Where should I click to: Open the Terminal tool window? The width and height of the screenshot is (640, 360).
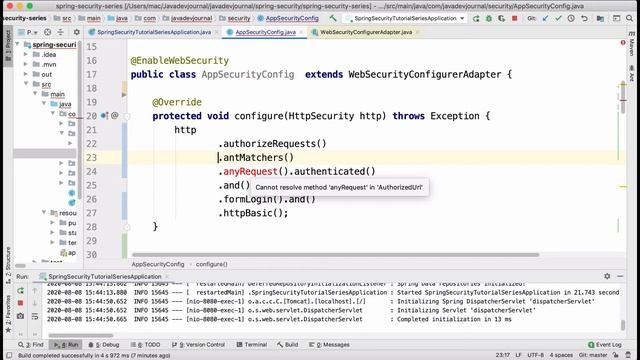[251, 344]
